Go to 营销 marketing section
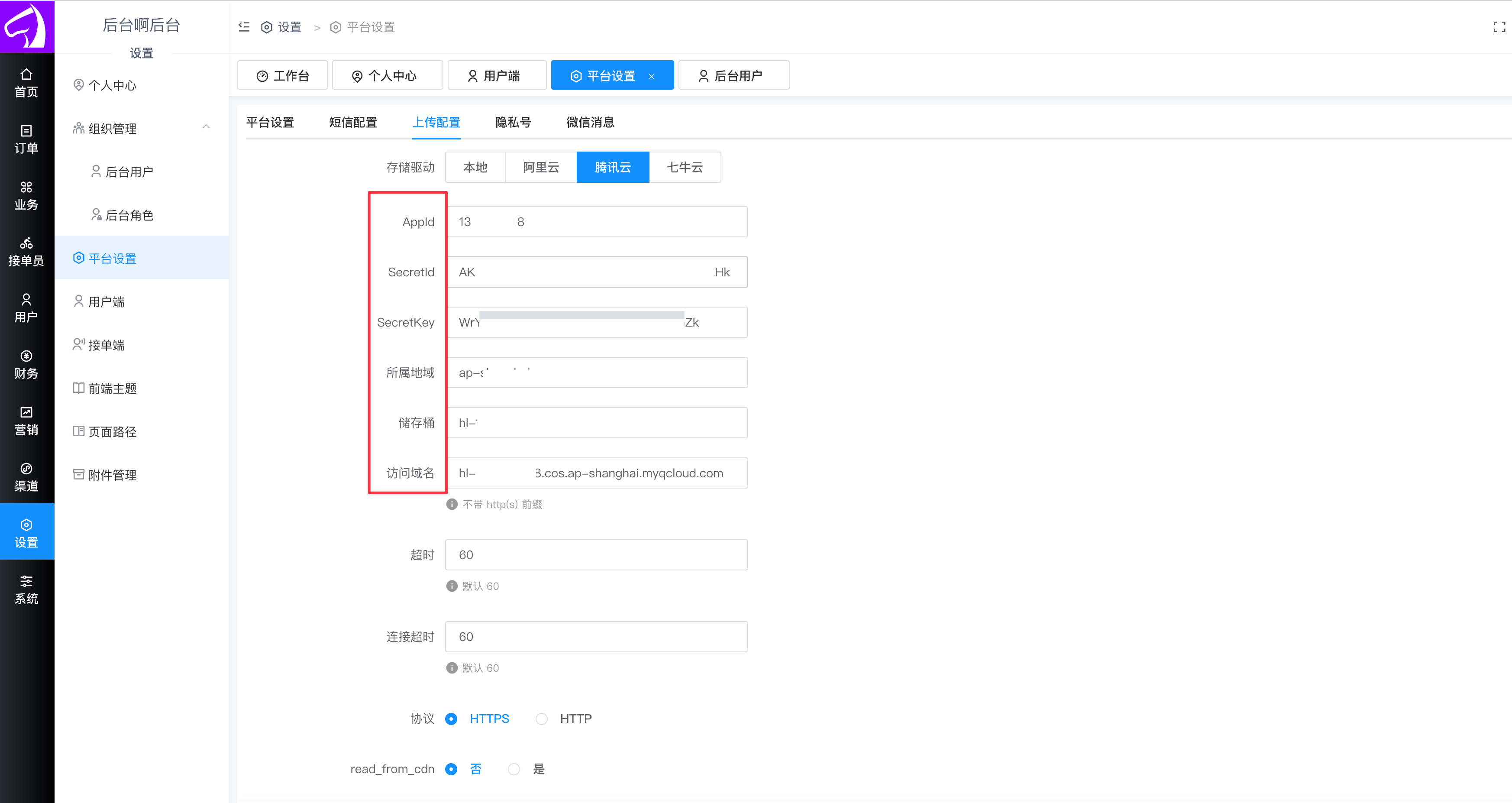This screenshot has height=803, width=1512. pyautogui.click(x=26, y=421)
